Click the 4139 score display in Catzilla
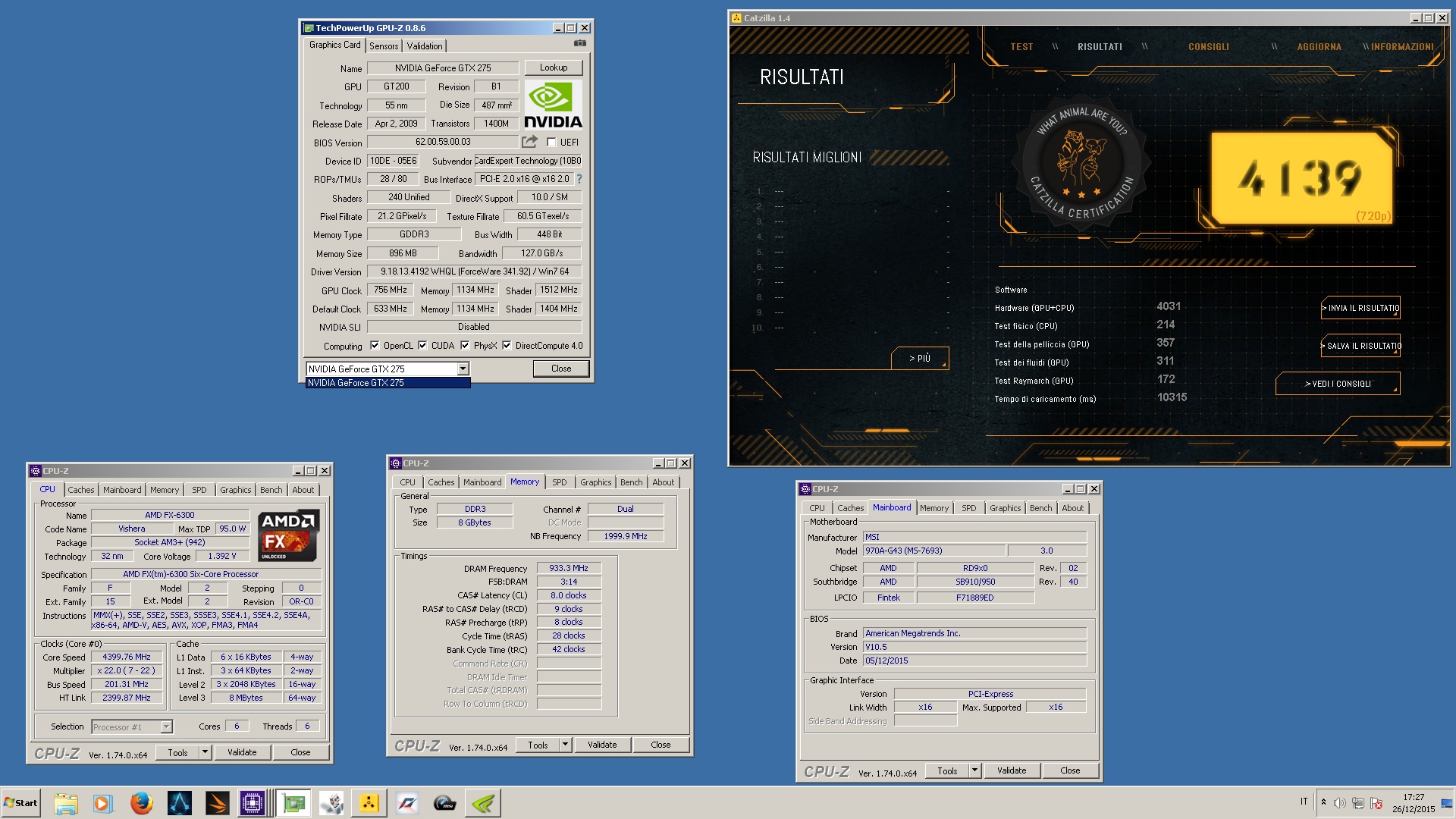The width and height of the screenshot is (1456, 819). (x=1301, y=179)
